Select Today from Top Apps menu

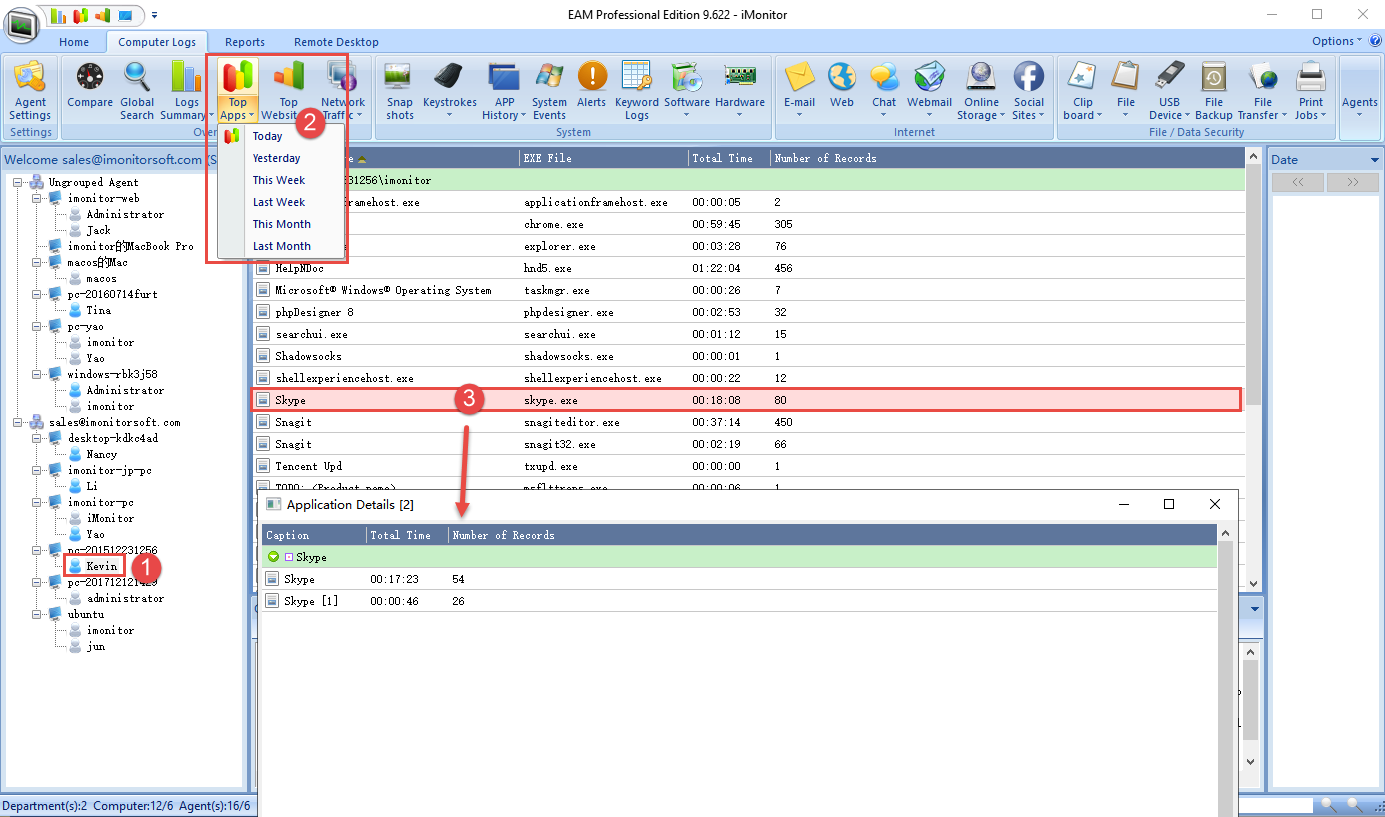pyautogui.click(x=281, y=136)
